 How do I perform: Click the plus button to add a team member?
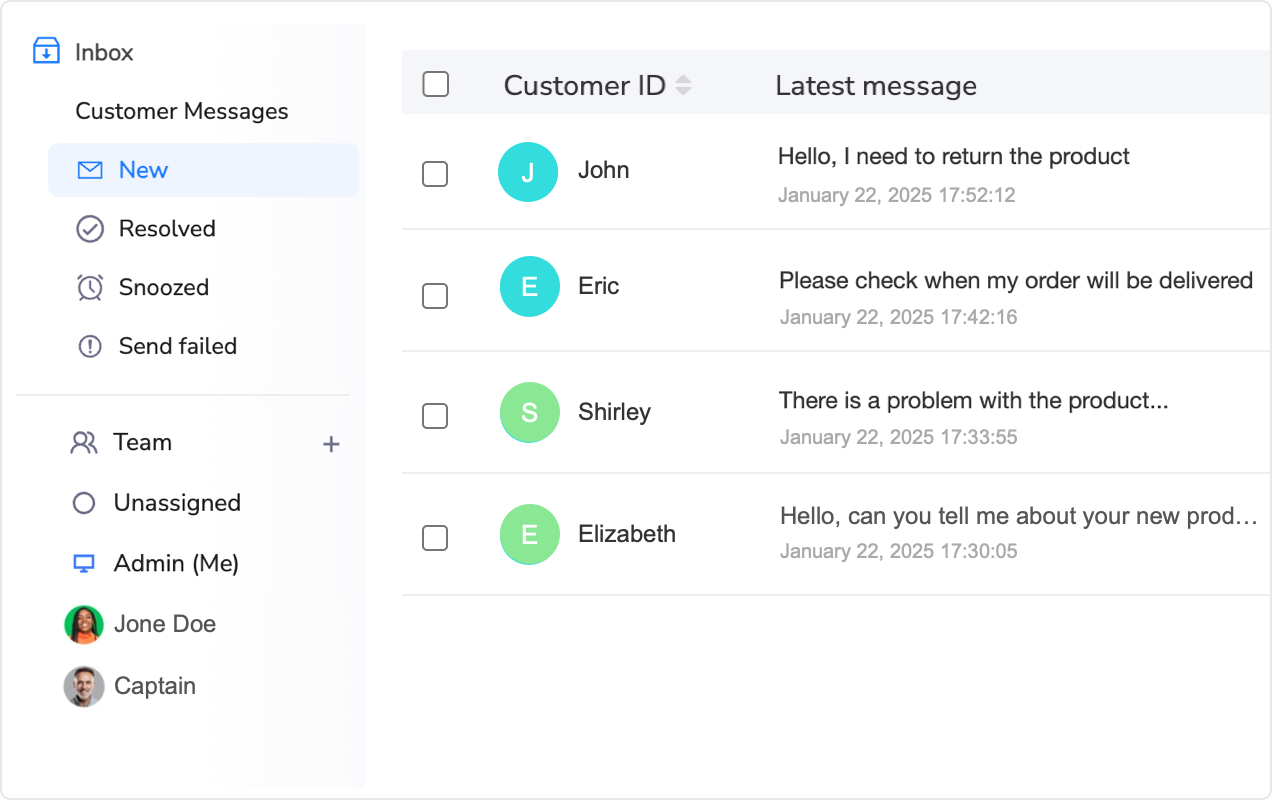tap(331, 443)
